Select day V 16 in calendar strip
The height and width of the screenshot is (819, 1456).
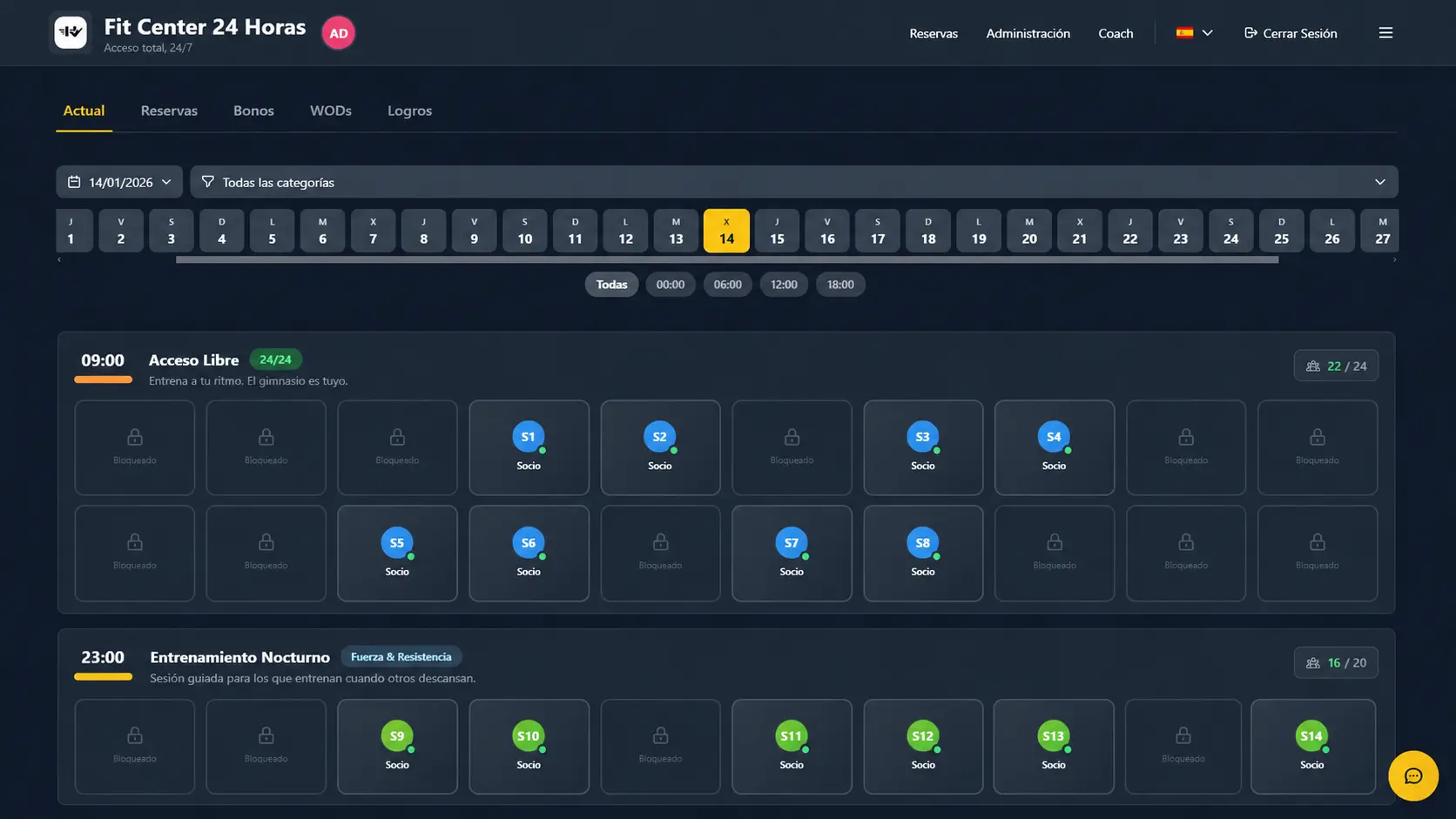tap(827, 231)
